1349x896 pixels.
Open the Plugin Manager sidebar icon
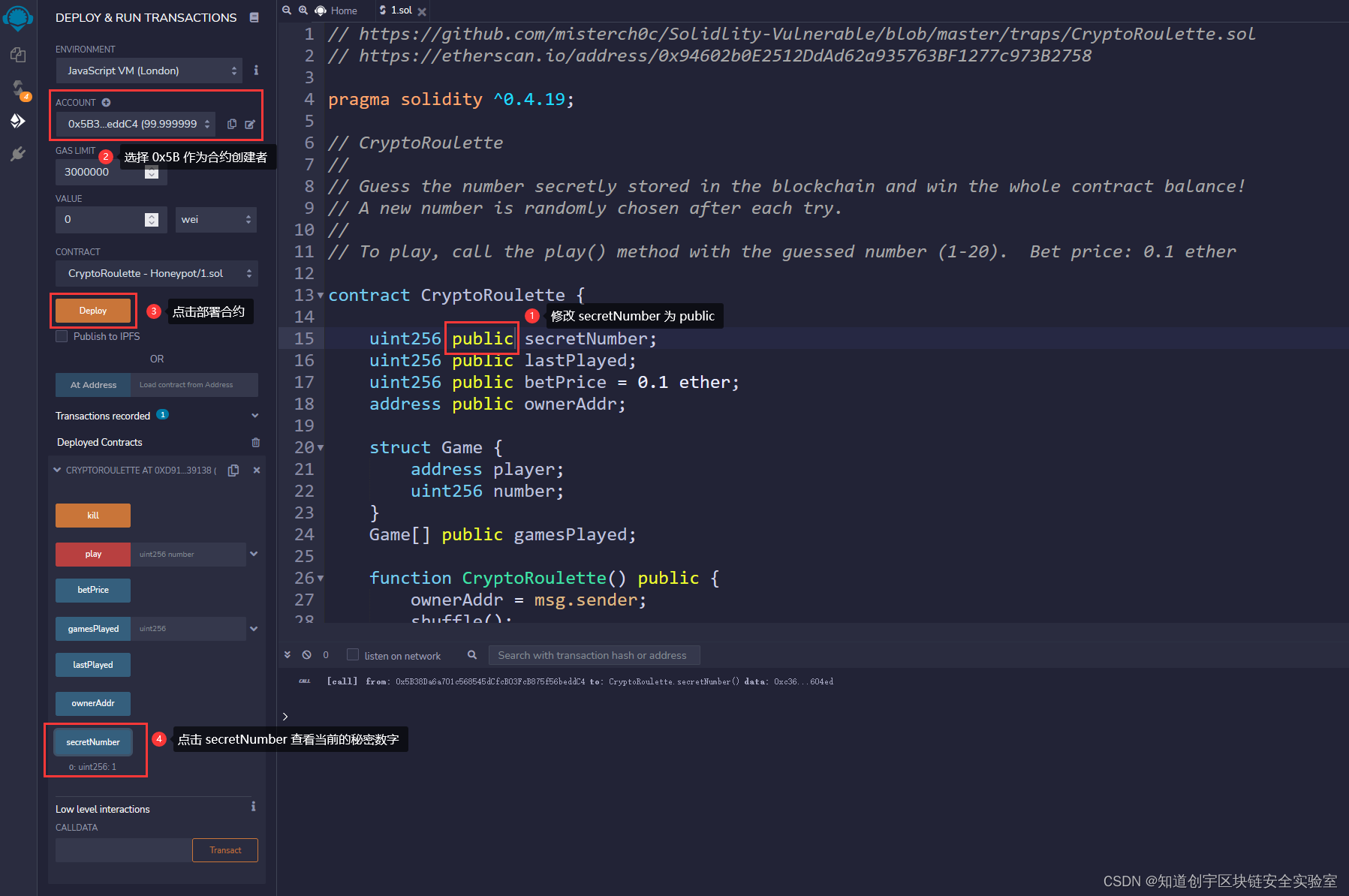pos(18,154)
